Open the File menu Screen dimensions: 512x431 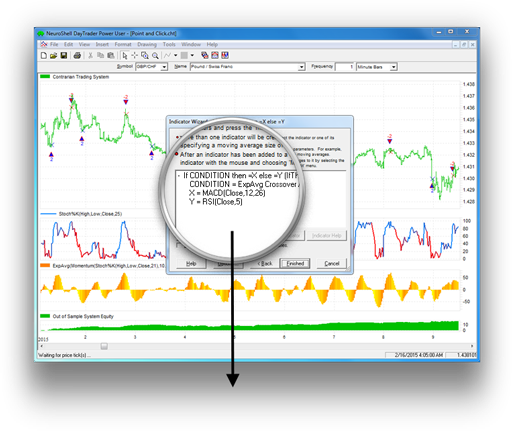pos(54,44)
